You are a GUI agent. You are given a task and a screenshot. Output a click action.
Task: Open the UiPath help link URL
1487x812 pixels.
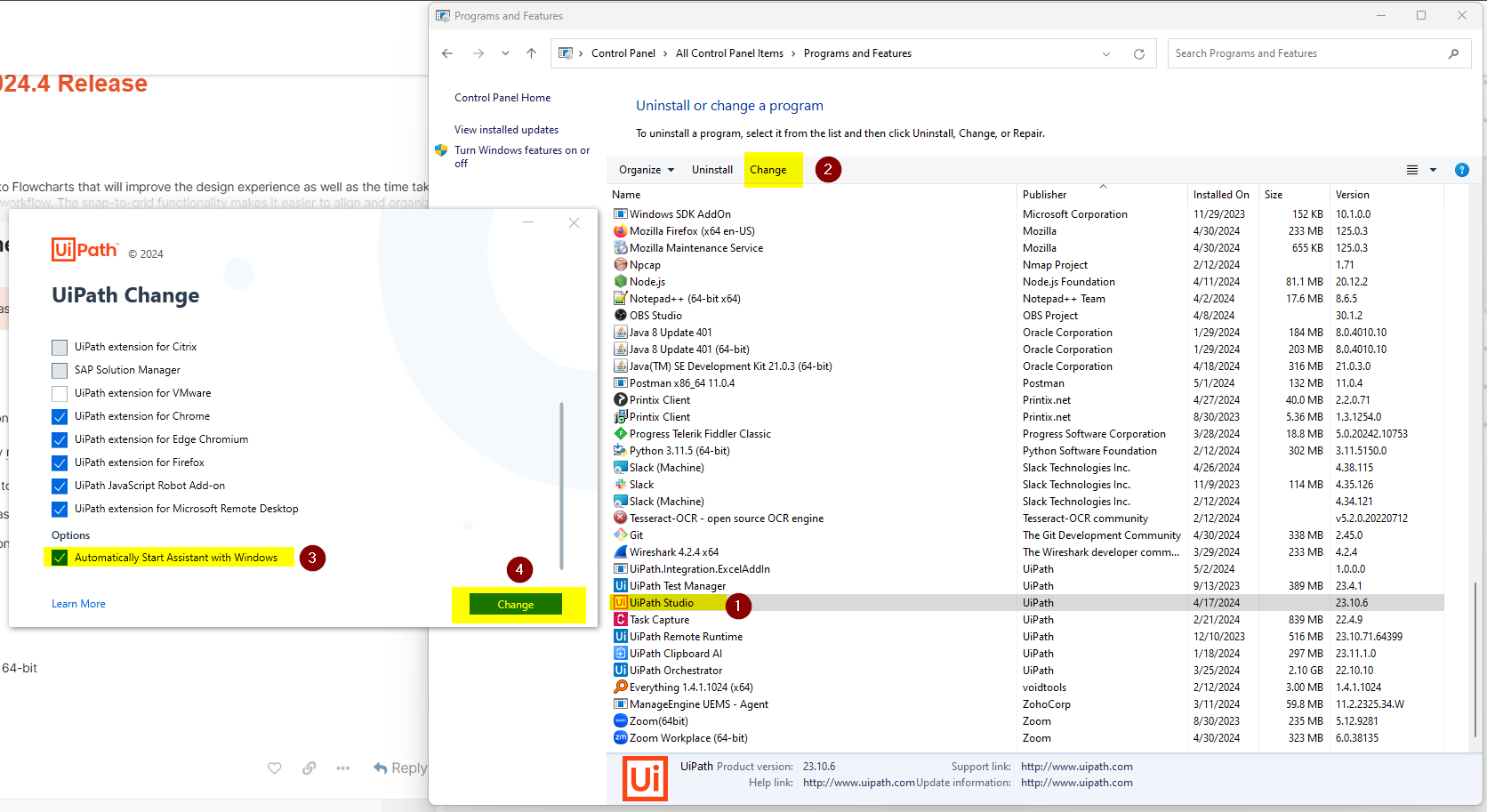tap(859, 783)
